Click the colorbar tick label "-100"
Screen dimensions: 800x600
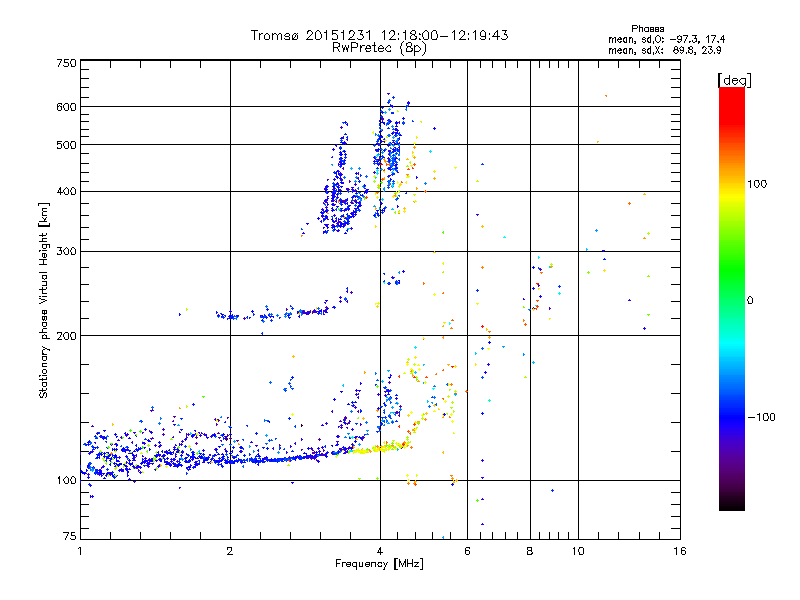(x=761, y=417)
